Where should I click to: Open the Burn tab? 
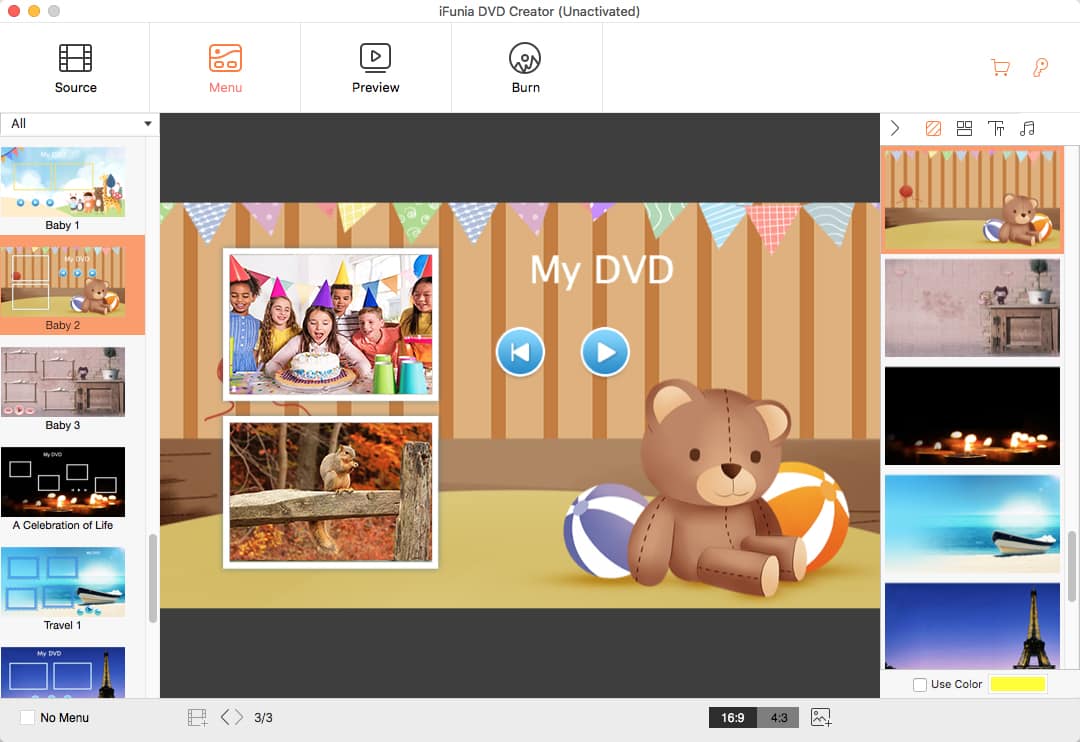click(x=525, y=68)
